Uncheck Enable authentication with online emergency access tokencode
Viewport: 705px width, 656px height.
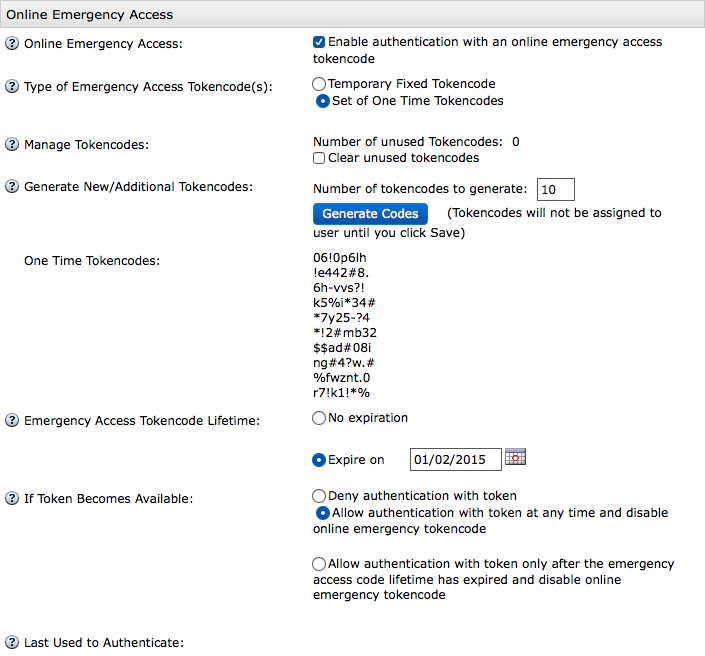click(319, 42)
